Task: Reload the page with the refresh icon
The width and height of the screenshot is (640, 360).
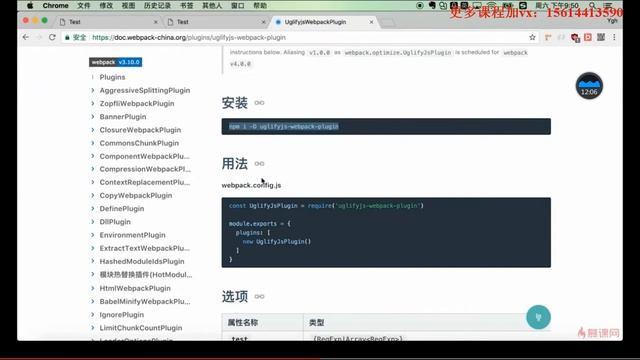Action: coord(52,37)
